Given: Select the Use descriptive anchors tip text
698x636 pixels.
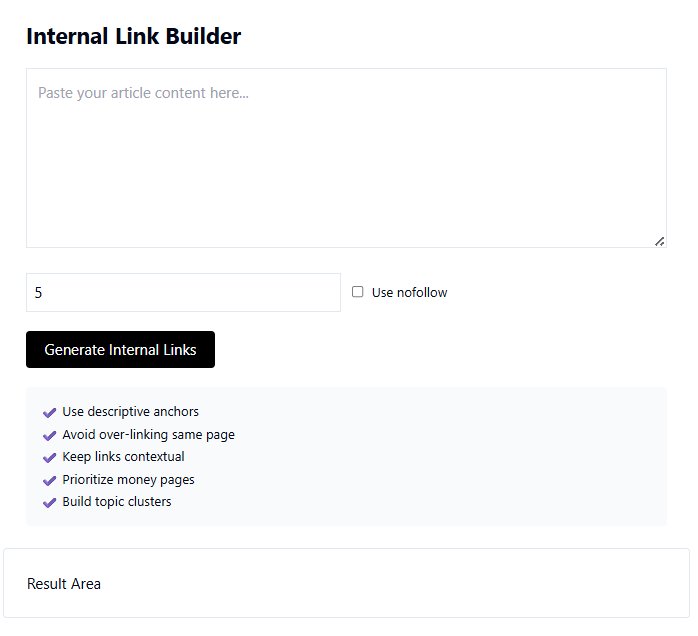Looking at the screenshot, I should click(130, 412).
